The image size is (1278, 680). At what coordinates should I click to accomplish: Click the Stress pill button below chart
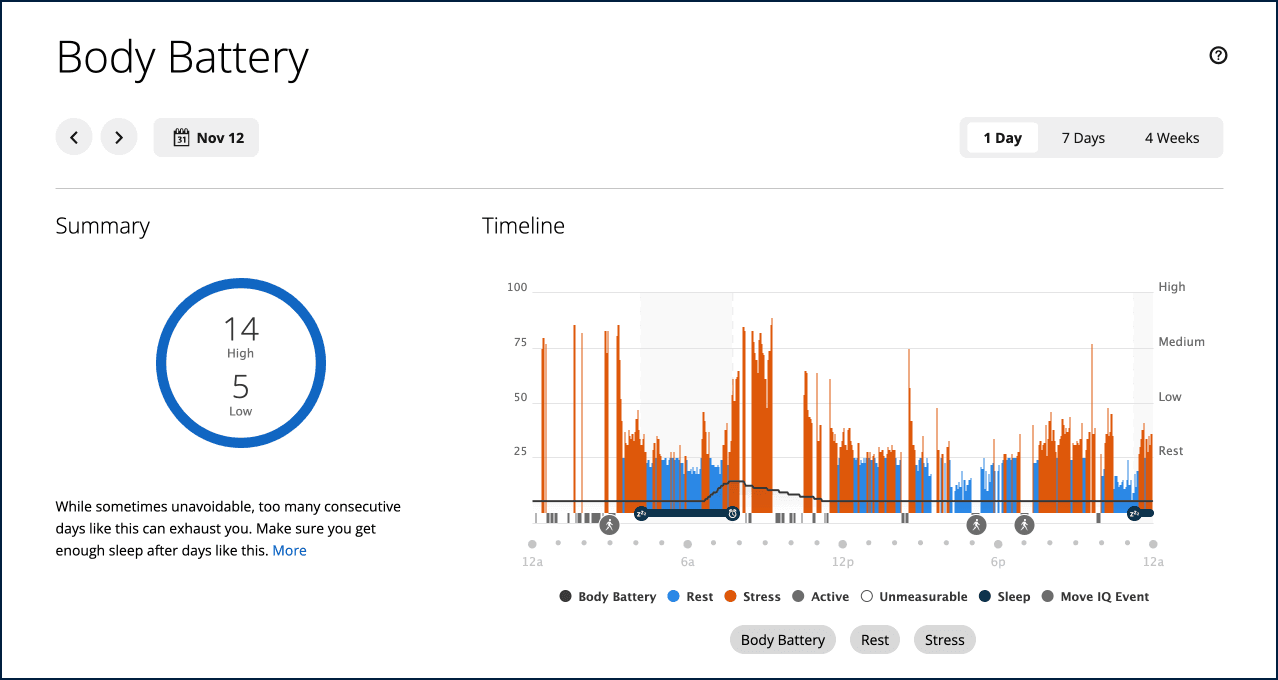tap(945, 640)
